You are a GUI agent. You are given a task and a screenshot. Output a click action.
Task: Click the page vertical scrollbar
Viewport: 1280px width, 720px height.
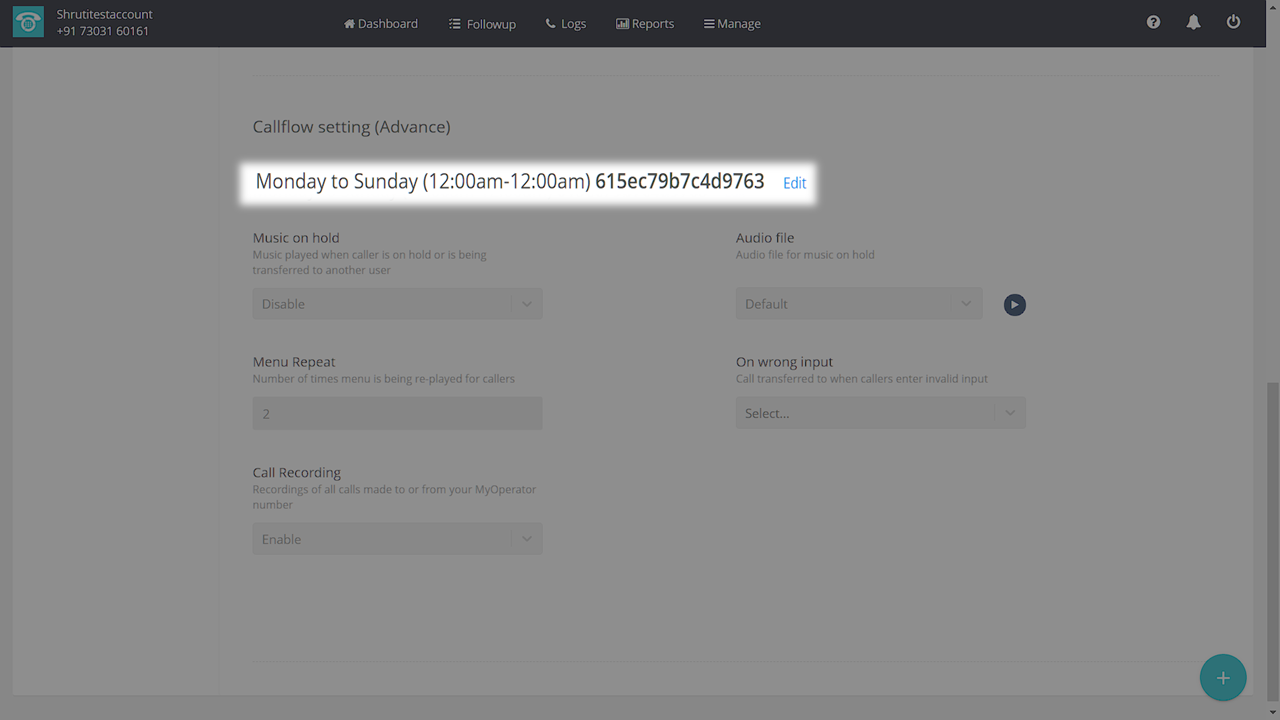coord(1272,540)
